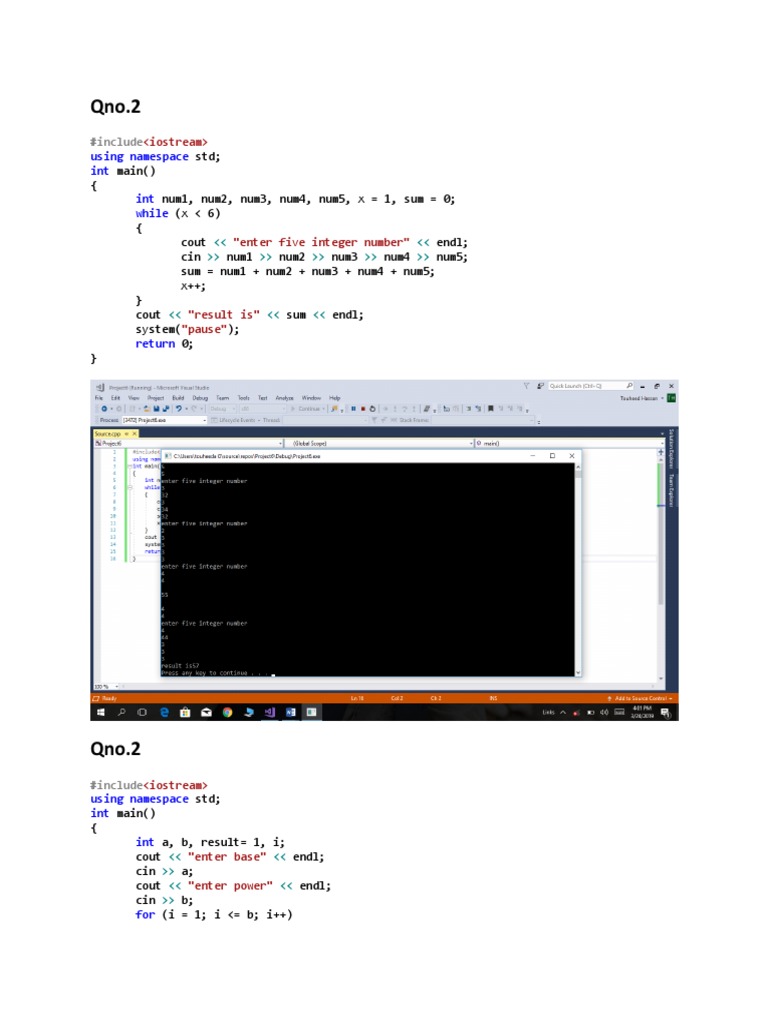Screen dimensions: 768x1024
Task: Collapse the int main() code block
Action: coord(132,466)
